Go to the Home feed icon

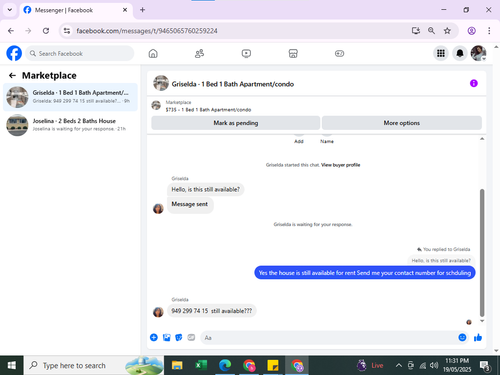click(x=153, y=53)
